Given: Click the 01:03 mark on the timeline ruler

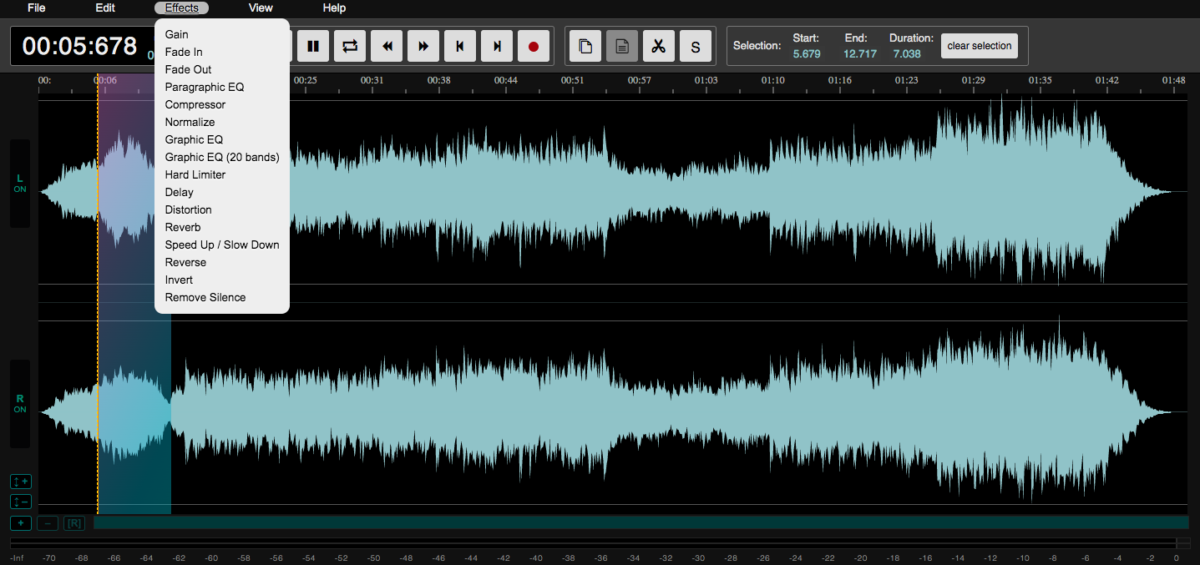Looking at the screenshot, I should [706, 81].
